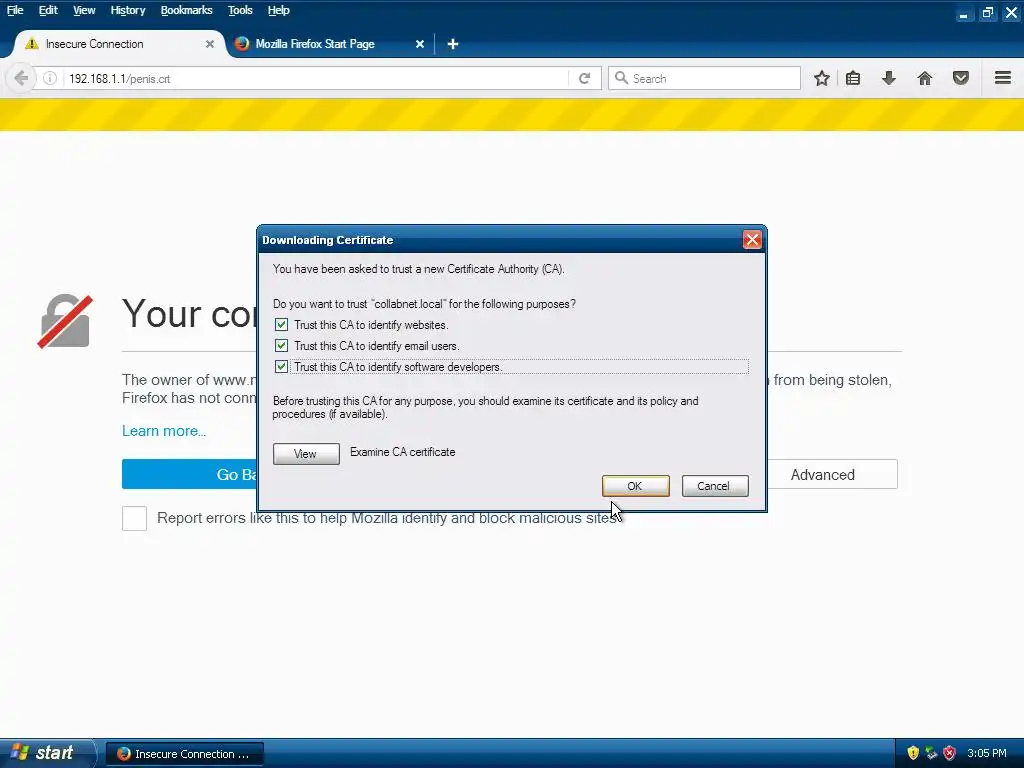Close the Insecure Connection tab
The image size is (1024, 768).
(x=210, y=44)
